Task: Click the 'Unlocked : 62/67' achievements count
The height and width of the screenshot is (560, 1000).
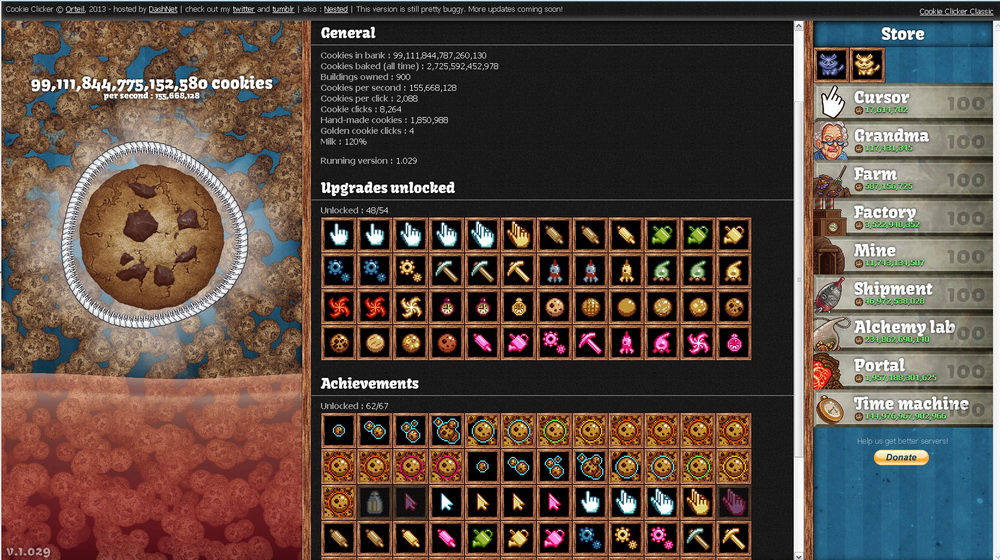Action: [354, 406]
